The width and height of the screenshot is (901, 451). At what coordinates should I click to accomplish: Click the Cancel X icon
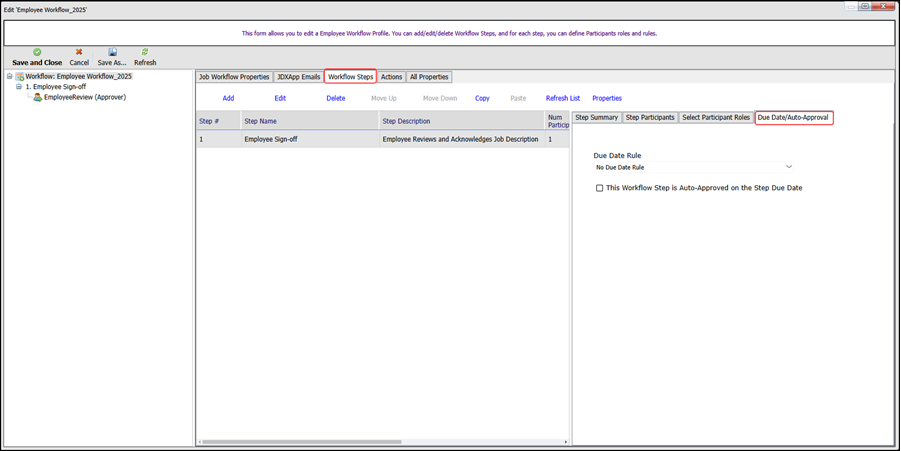[x=79, y=51]
